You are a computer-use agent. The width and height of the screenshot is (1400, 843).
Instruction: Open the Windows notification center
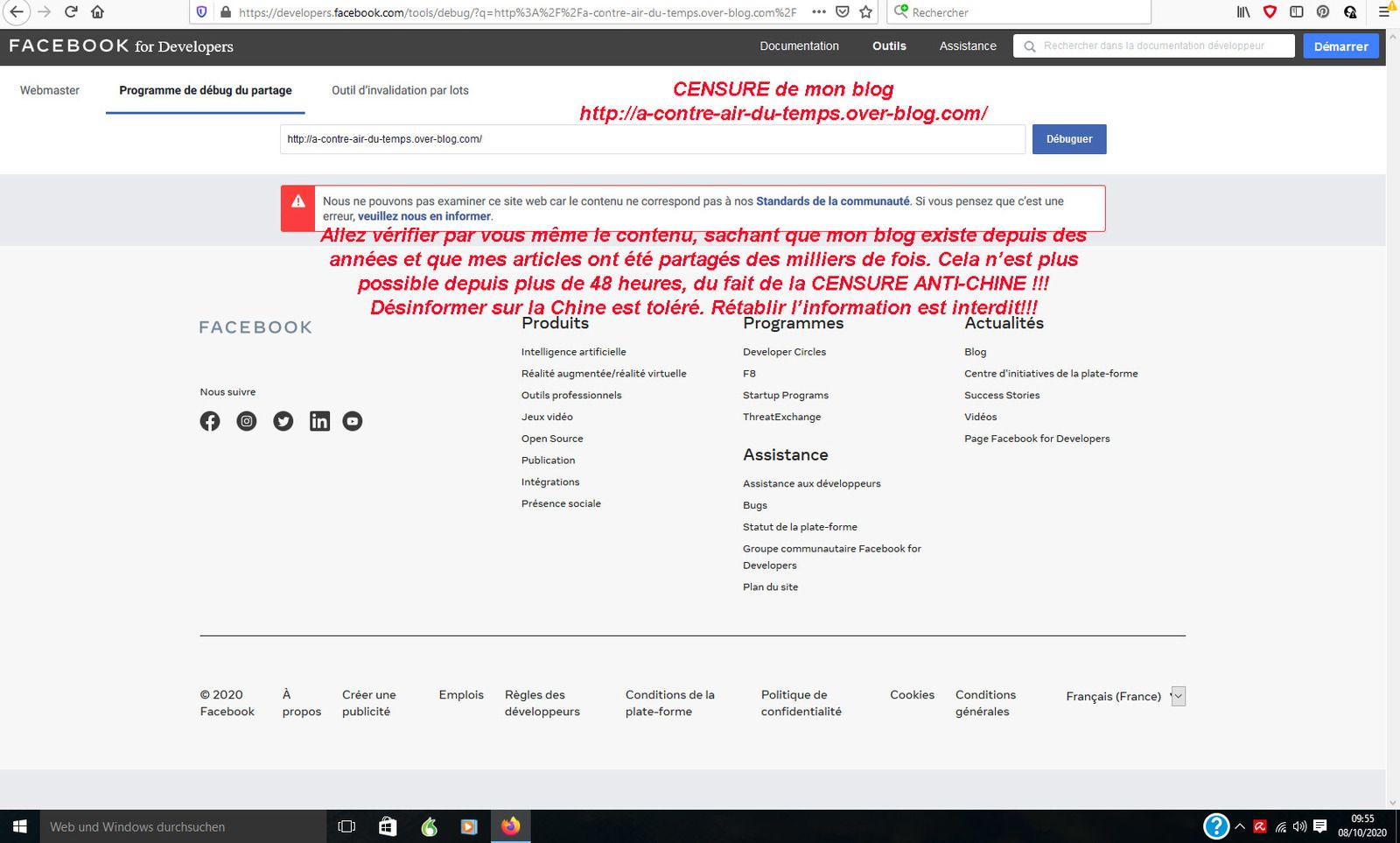(1319, 826)
